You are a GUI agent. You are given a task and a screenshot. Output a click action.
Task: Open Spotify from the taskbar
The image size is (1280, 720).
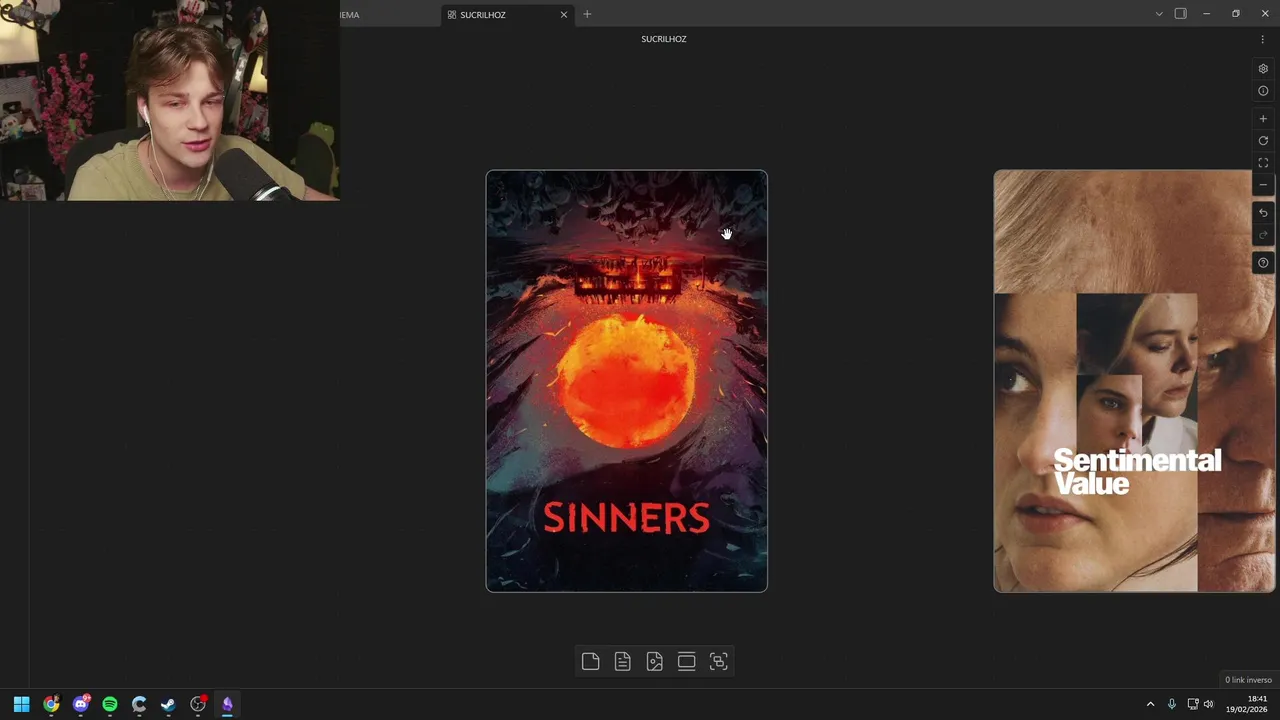110,704
